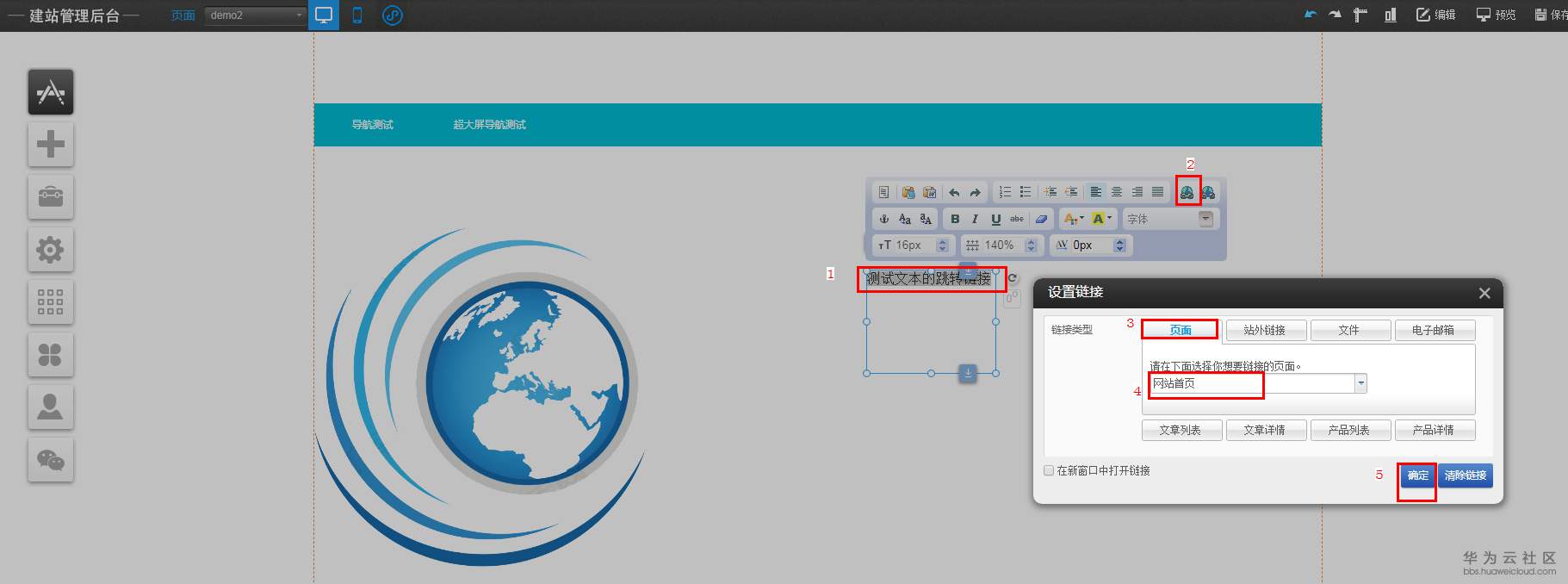Toggle the ruler icon in top bar

point(1360,15)
